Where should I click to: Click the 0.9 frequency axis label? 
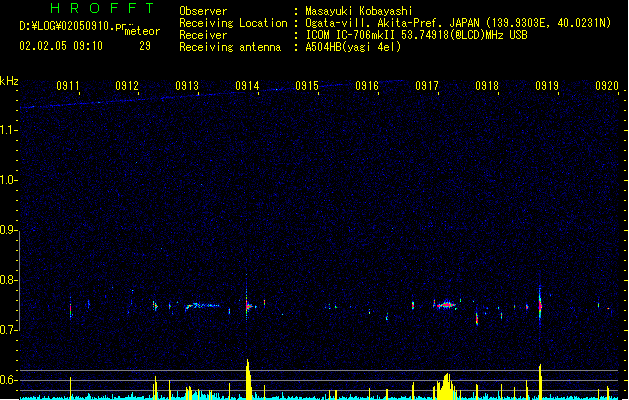click(x=8, y=230)
